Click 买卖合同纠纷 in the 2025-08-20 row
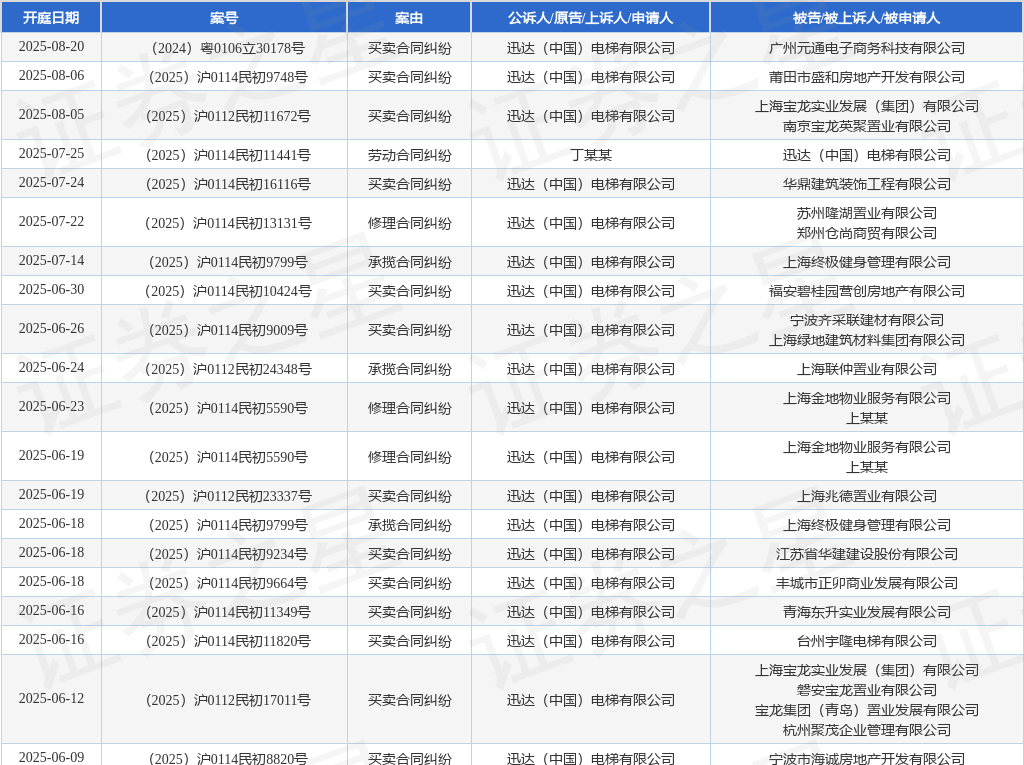 coord(409,48)
